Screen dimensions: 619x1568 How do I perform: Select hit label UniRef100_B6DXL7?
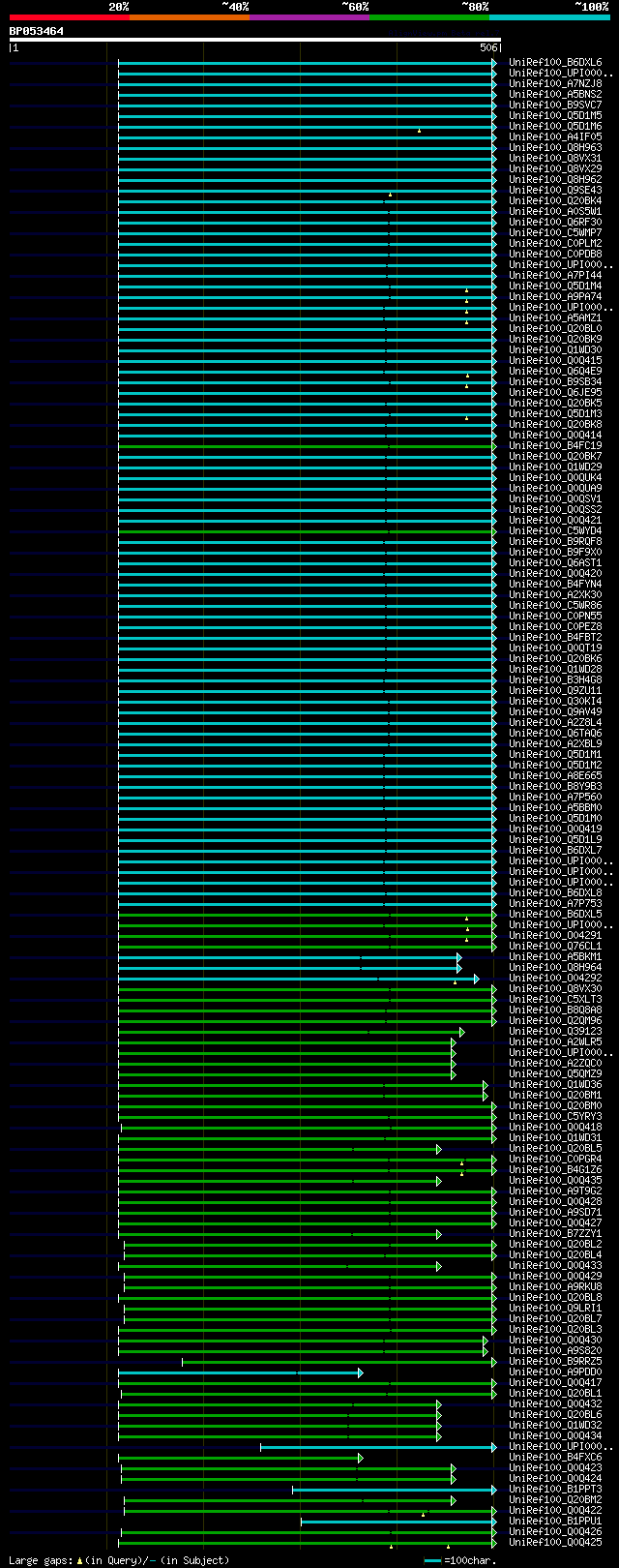pyautogui.click(x=555, y=851)
